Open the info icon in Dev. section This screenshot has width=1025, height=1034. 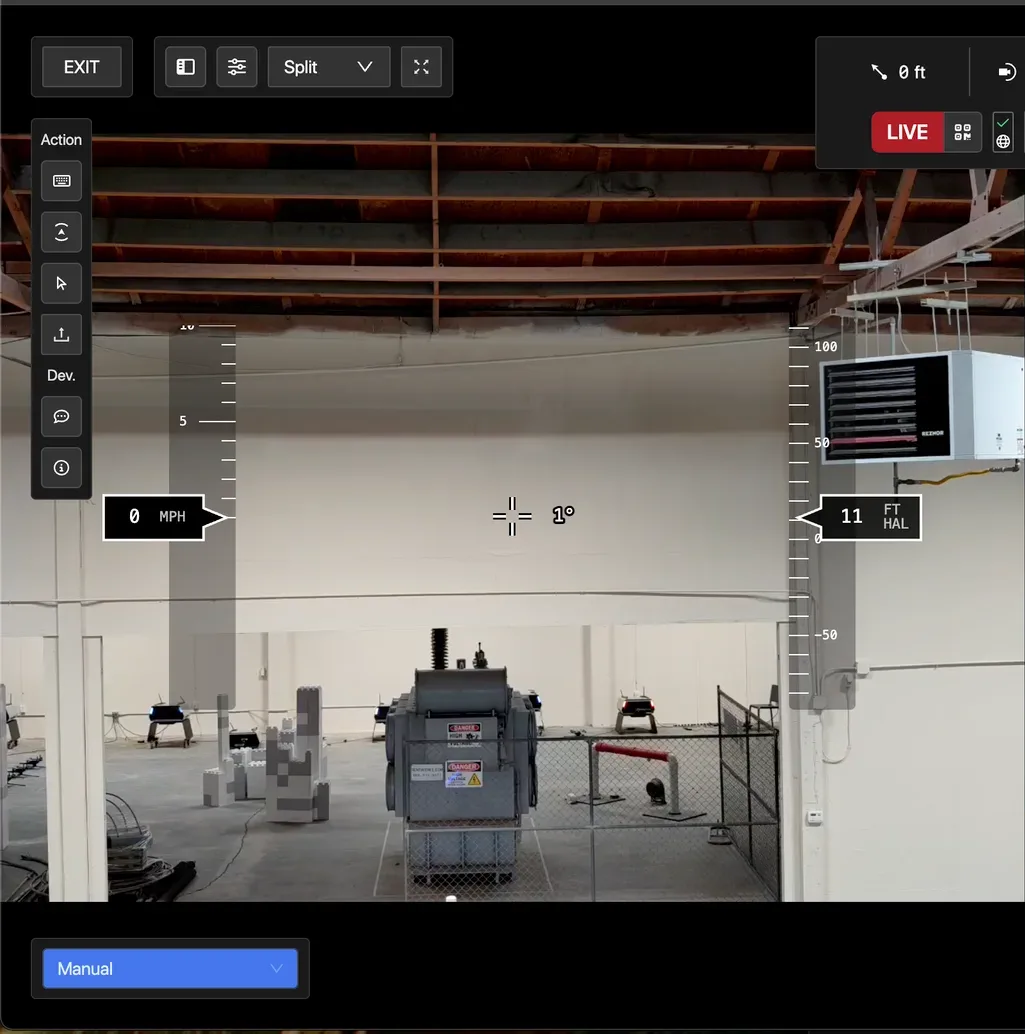(61, 467)
